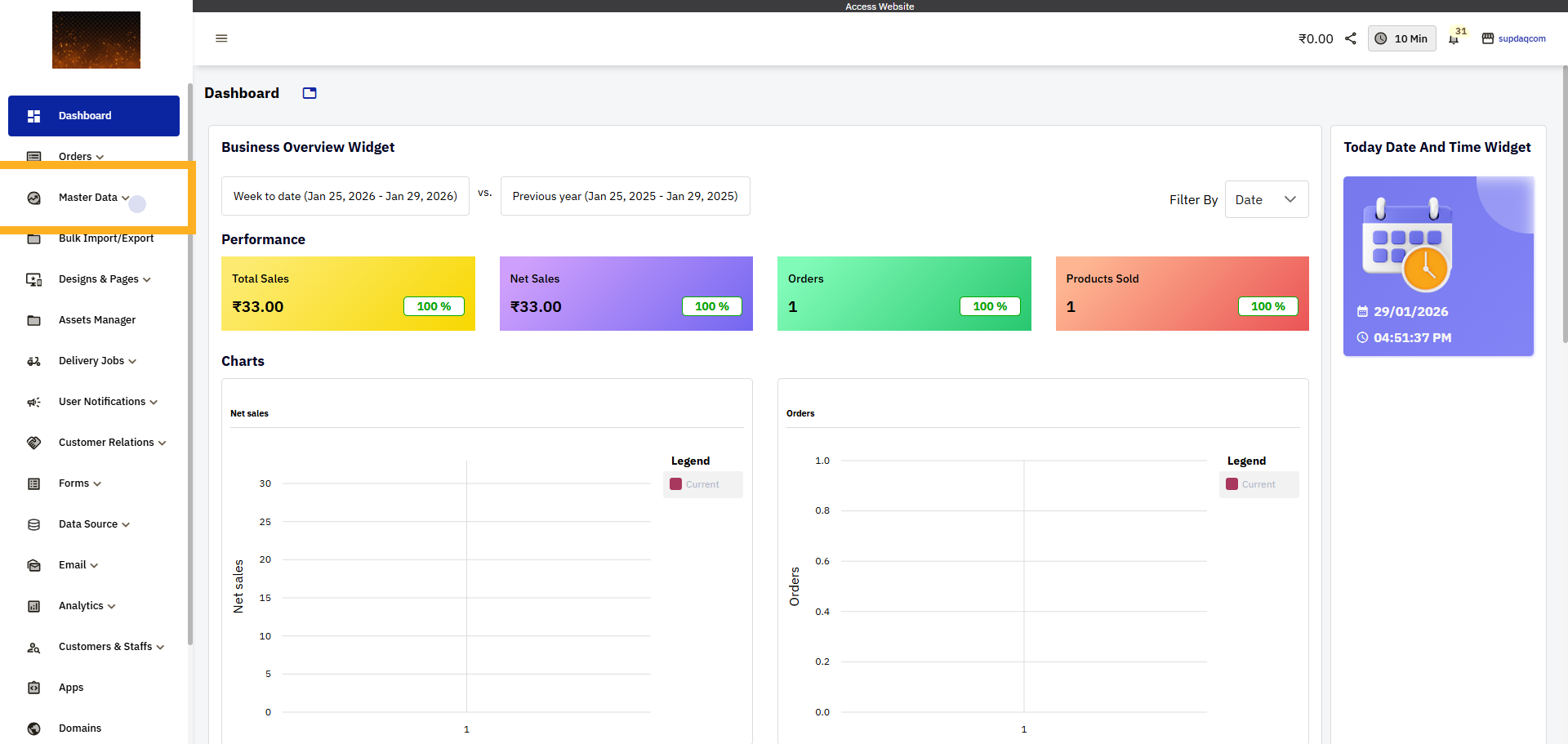The image size is (1568, 744).
Task: Open the Data Source database icon
Action: point(33,523)
